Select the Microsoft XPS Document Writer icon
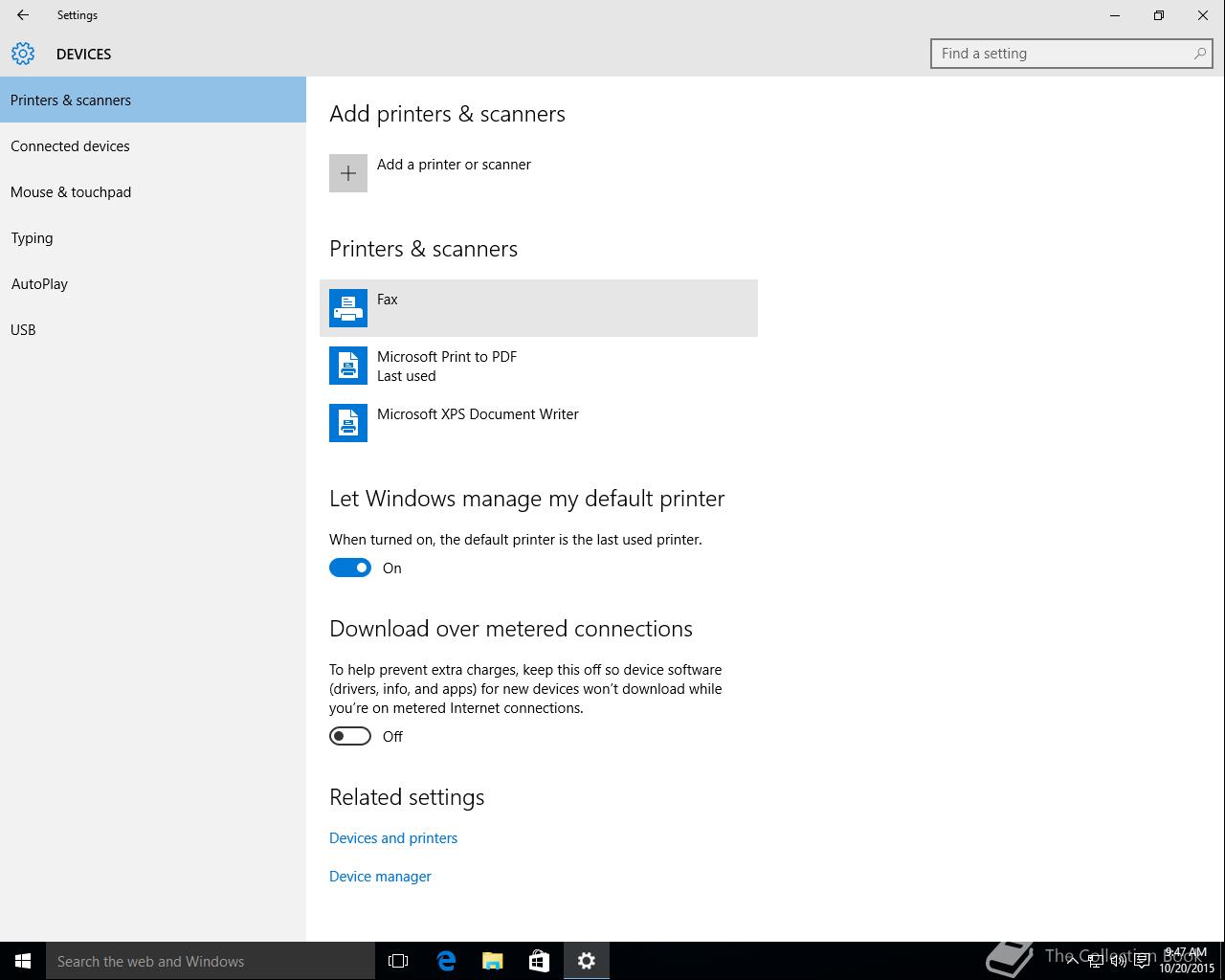 pos(348,423)
